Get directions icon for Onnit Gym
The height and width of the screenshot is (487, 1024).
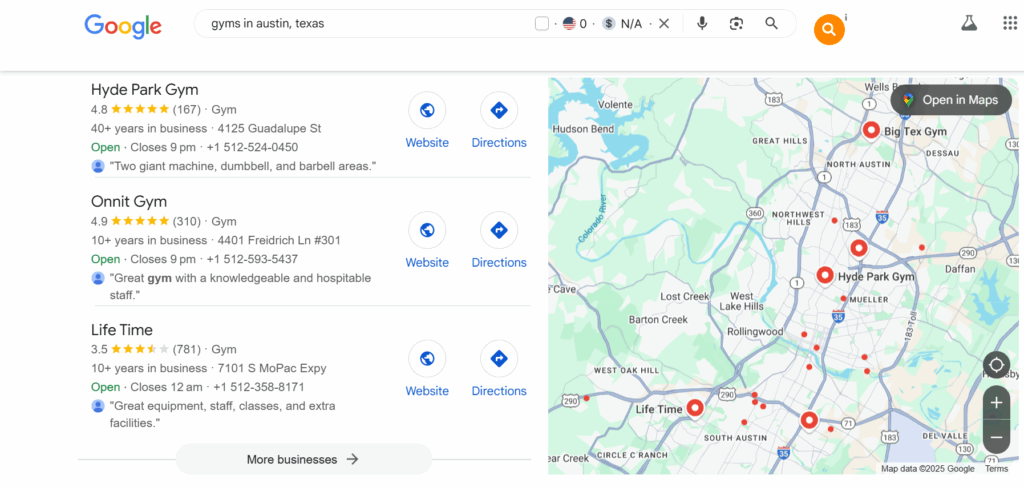499,230
